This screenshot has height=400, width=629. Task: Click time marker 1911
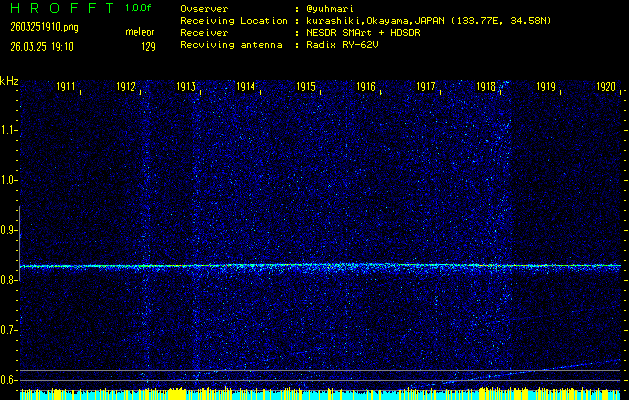[65, 86]
